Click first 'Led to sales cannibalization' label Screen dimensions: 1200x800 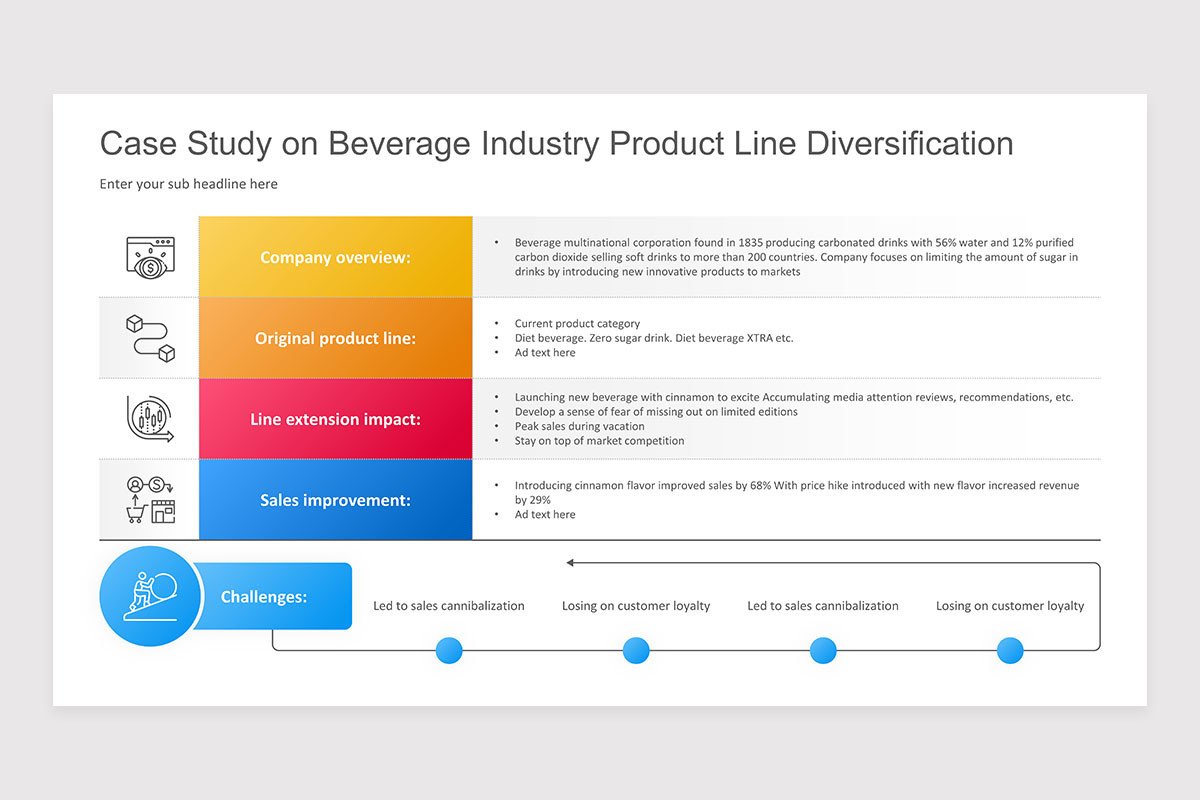coord(449,606)
